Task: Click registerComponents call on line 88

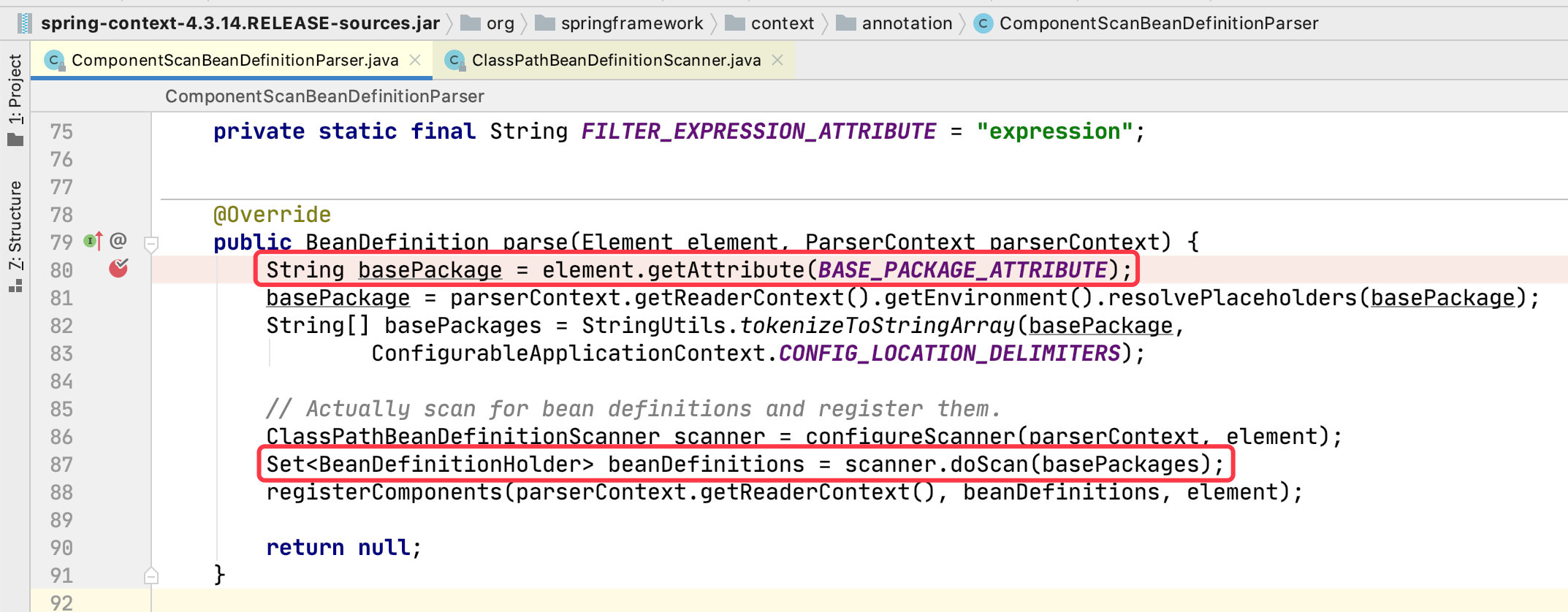Action: 384,492
